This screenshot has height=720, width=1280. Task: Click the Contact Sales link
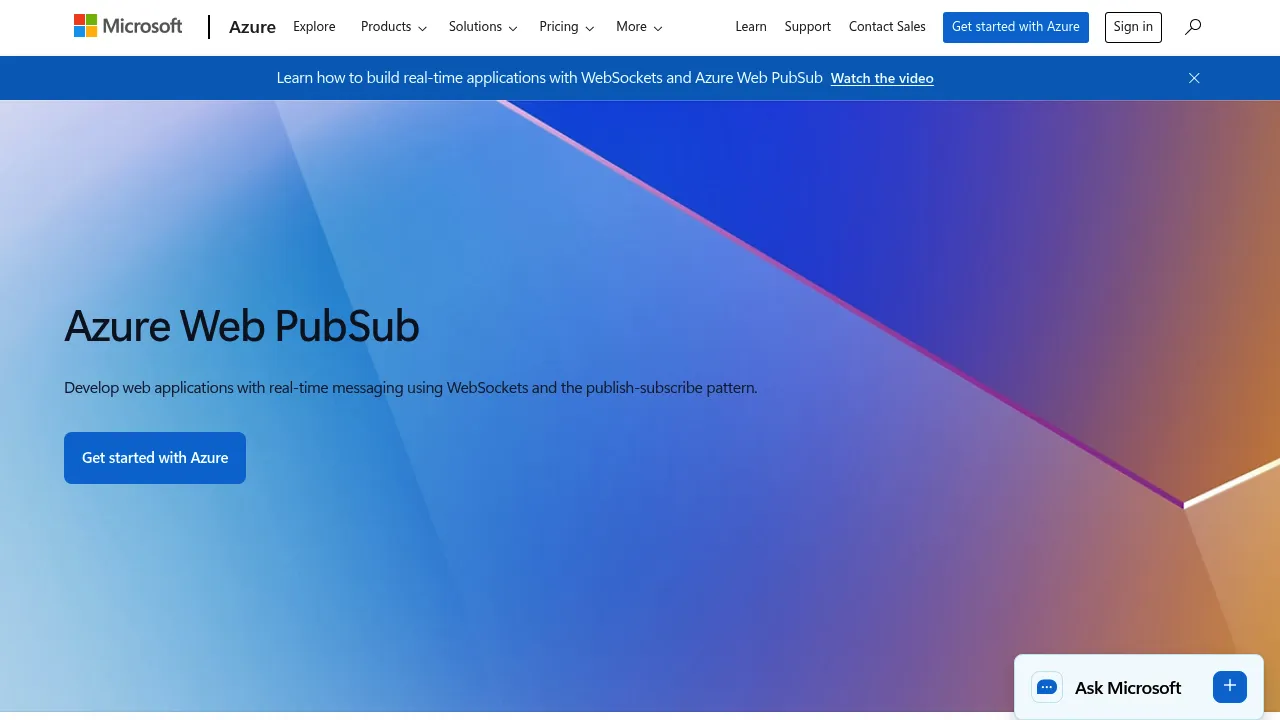click(x=887, y=27)
